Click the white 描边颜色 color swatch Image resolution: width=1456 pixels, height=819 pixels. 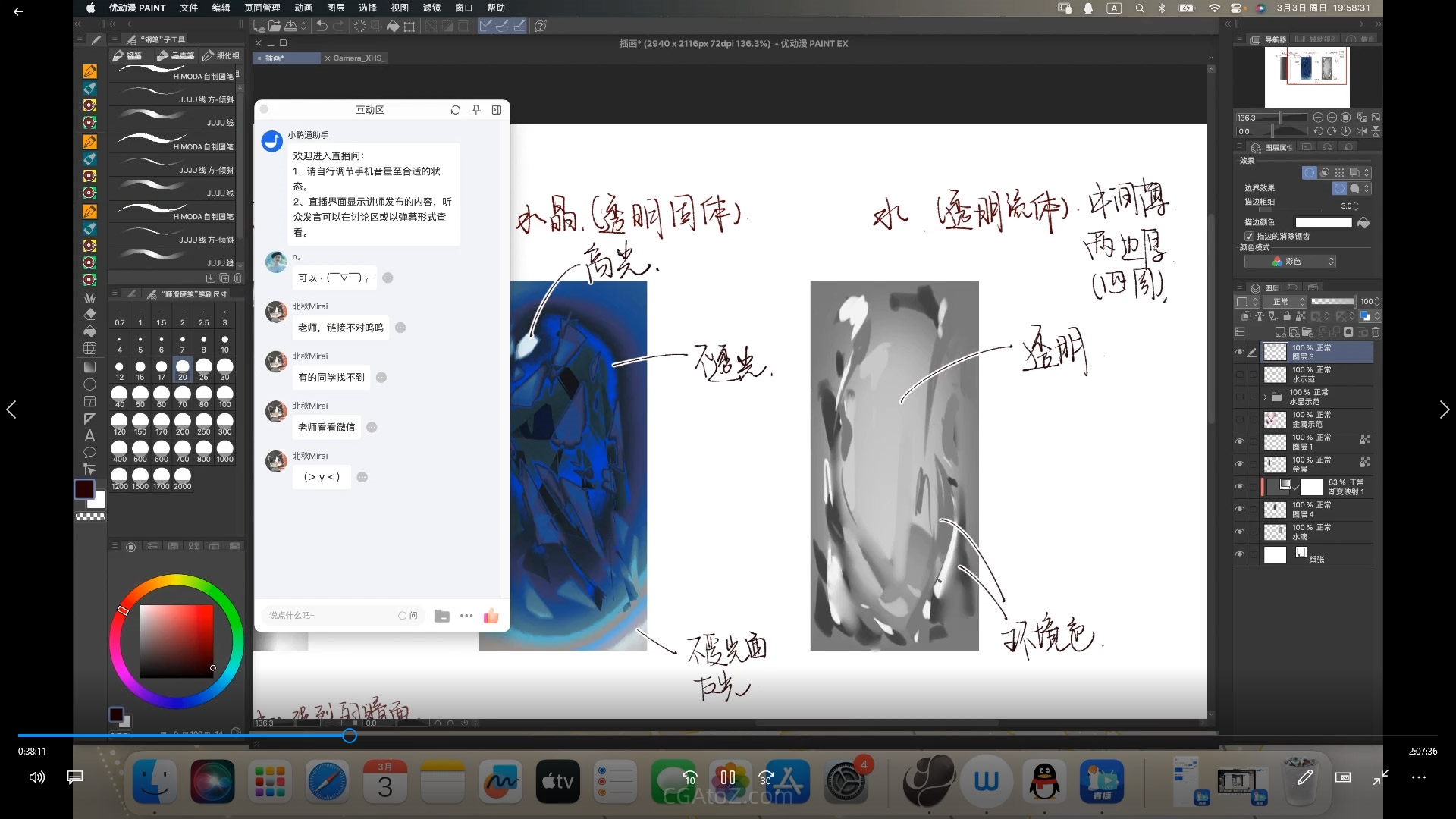point(1323,223)
